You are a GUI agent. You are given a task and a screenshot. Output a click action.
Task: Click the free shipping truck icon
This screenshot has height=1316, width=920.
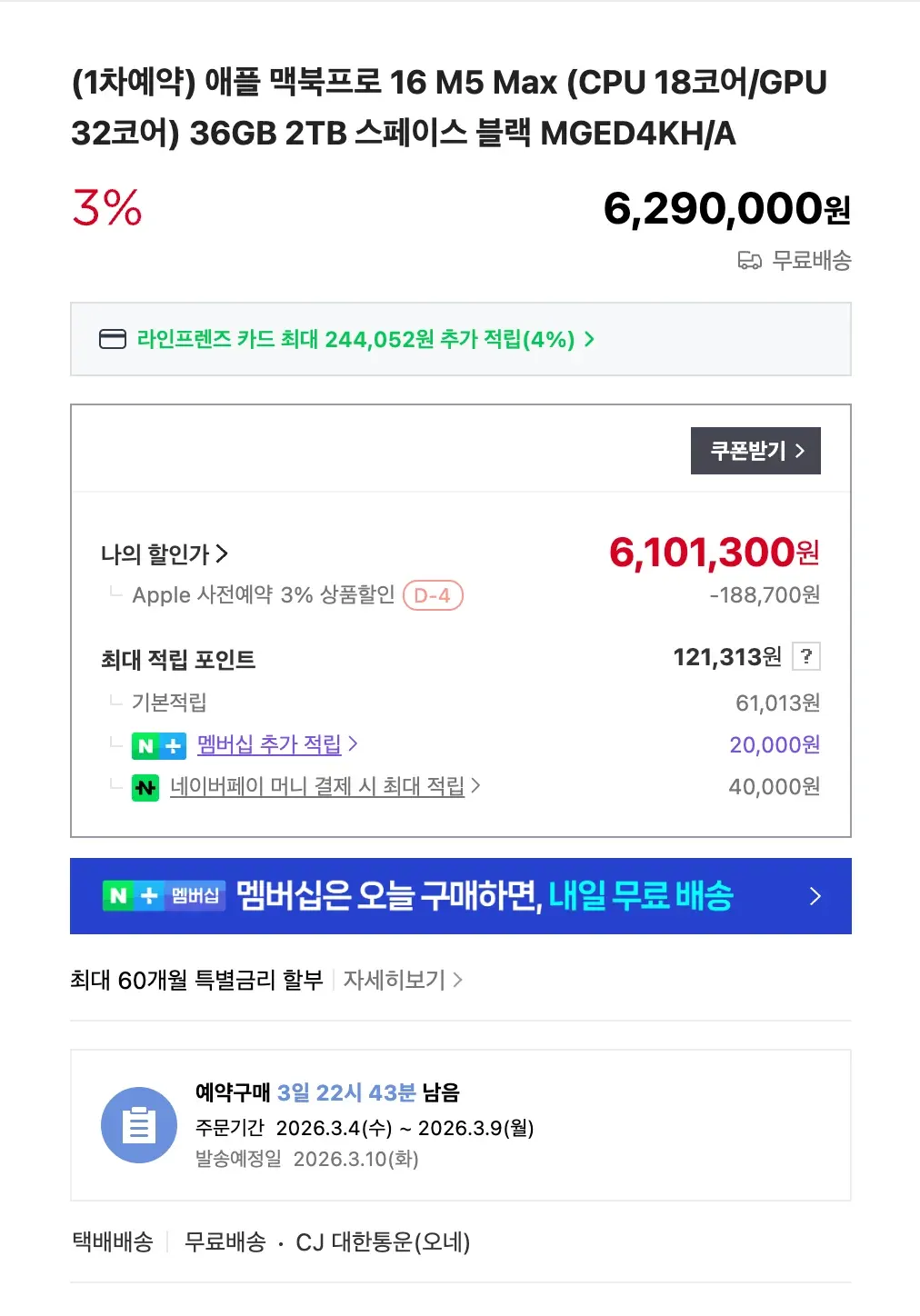(749, 262)
